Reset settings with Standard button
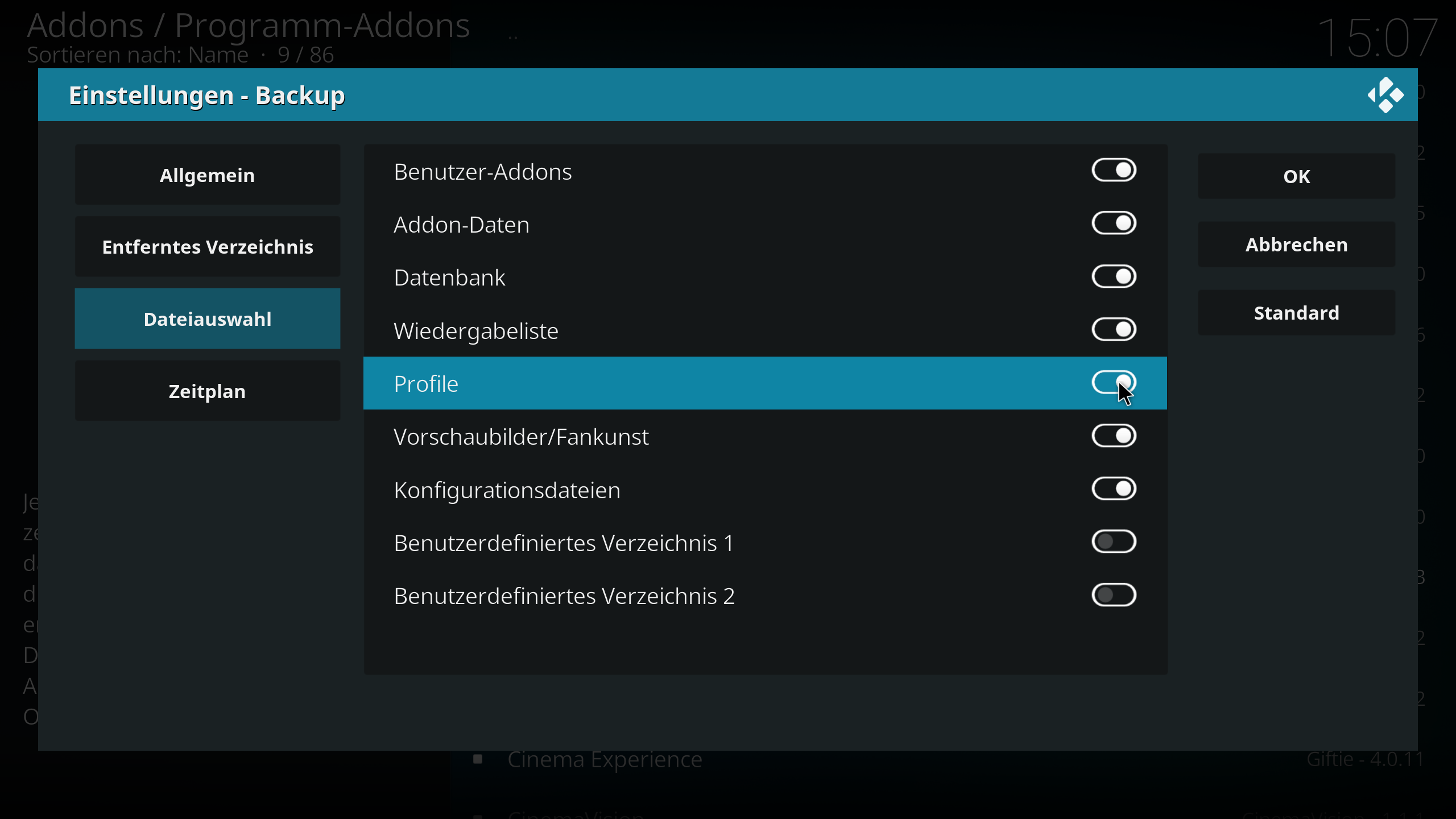The image size is (1456, 819). [x=1296, y=313]
